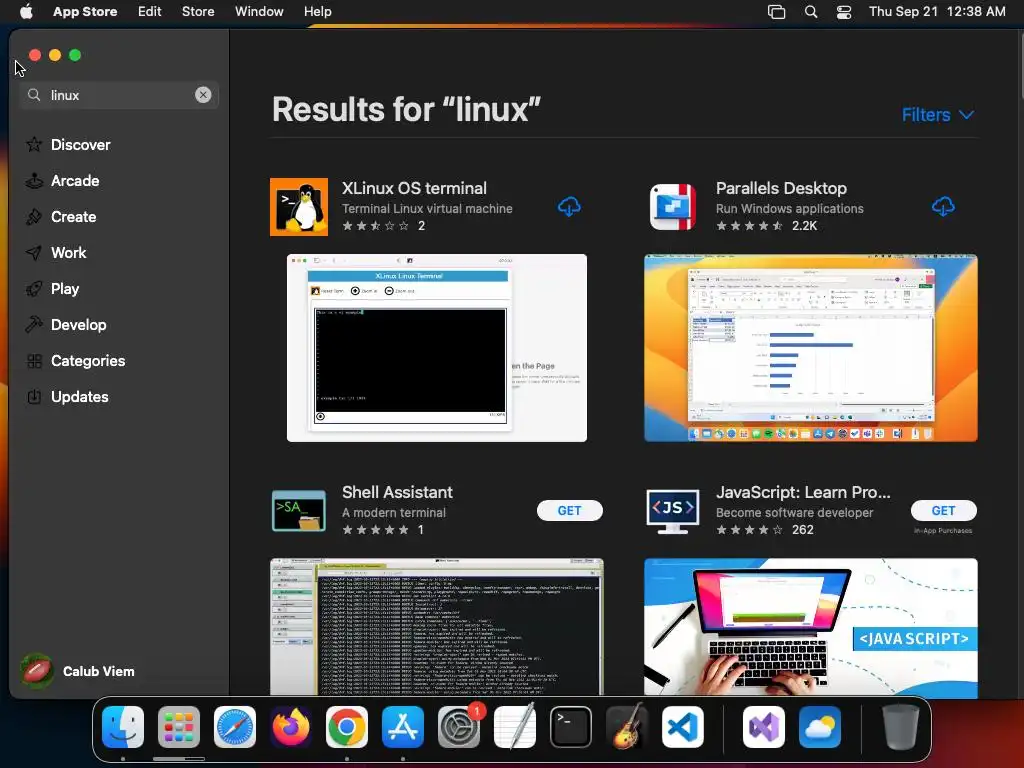Open Parallels Desktop screenshot preview

[x=810, y=348]
